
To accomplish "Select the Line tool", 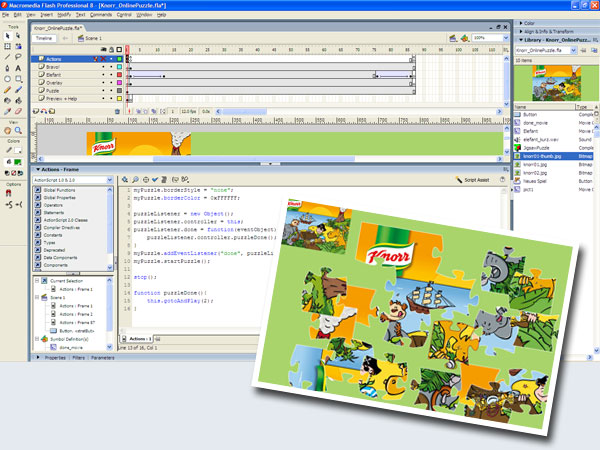I will tap(8, 57).
